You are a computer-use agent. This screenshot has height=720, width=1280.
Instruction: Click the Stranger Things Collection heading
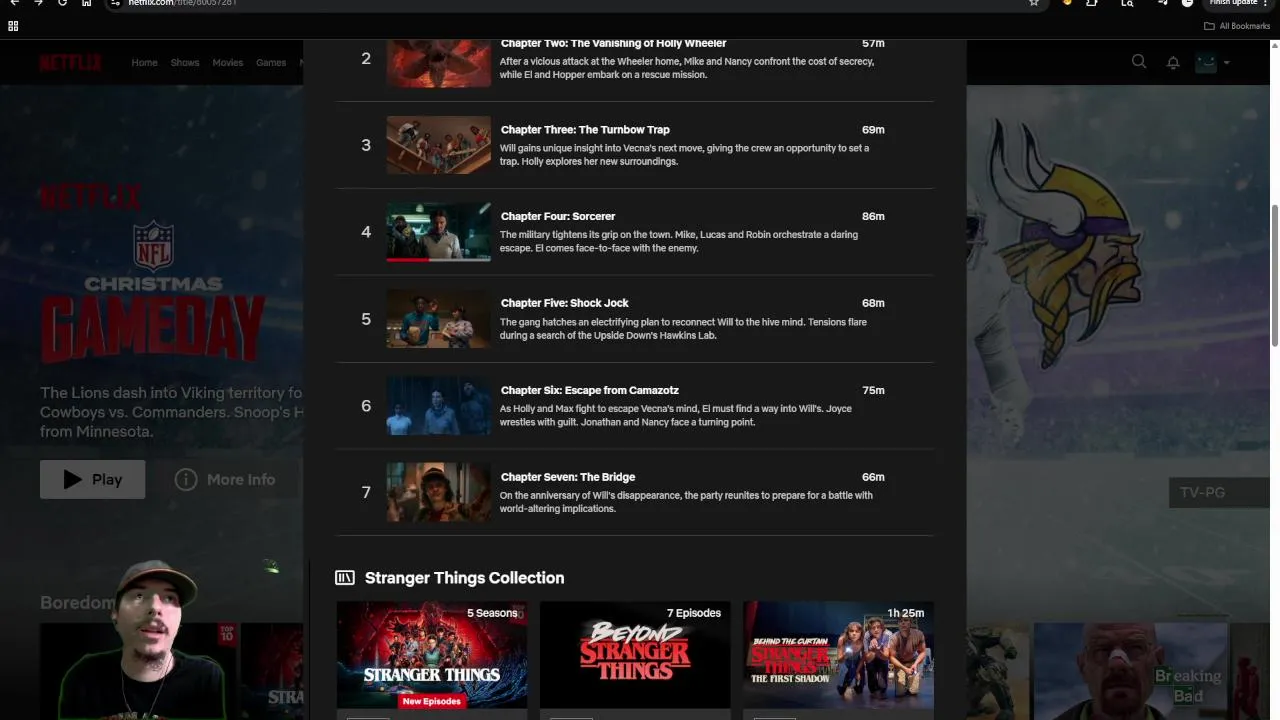tap(464, 578)
